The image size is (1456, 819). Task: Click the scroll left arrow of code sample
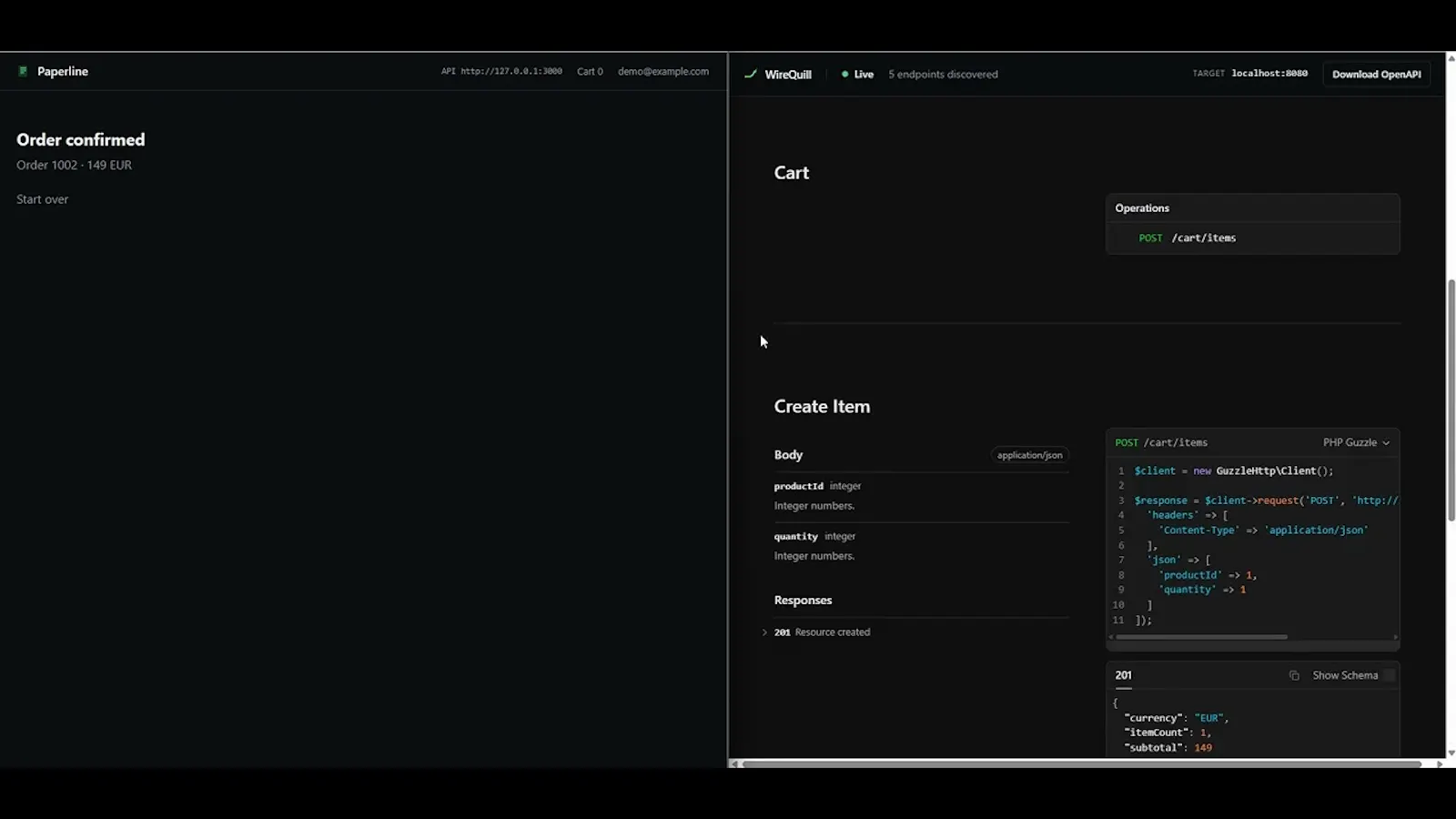click(x=1111, y=637)
